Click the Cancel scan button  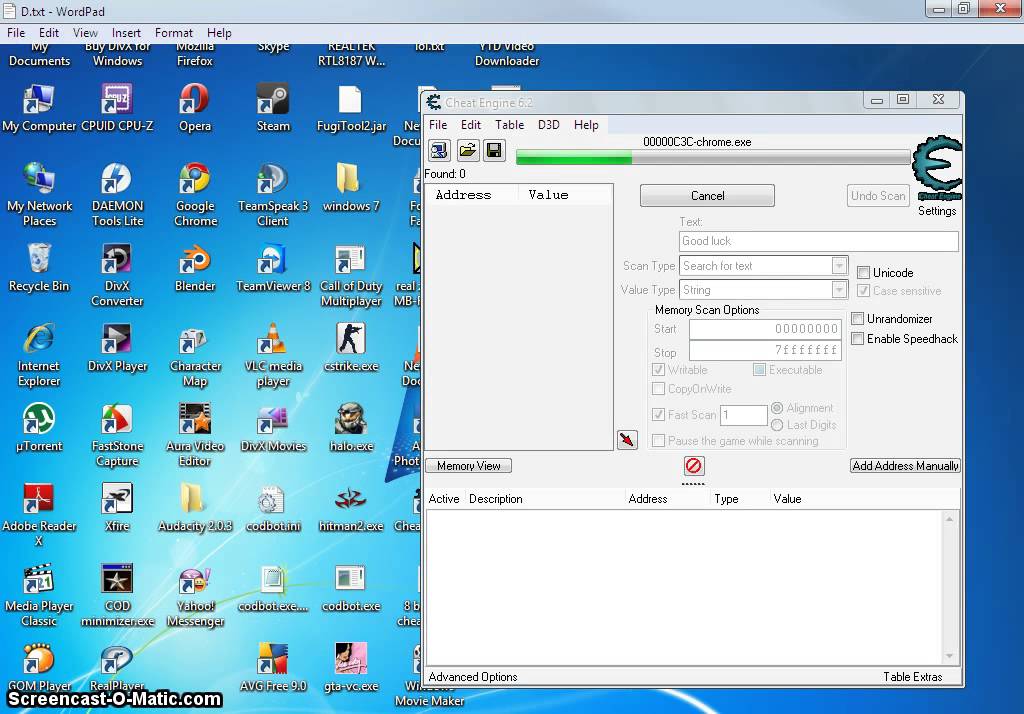pyautogui.click(x=707, y=196)
